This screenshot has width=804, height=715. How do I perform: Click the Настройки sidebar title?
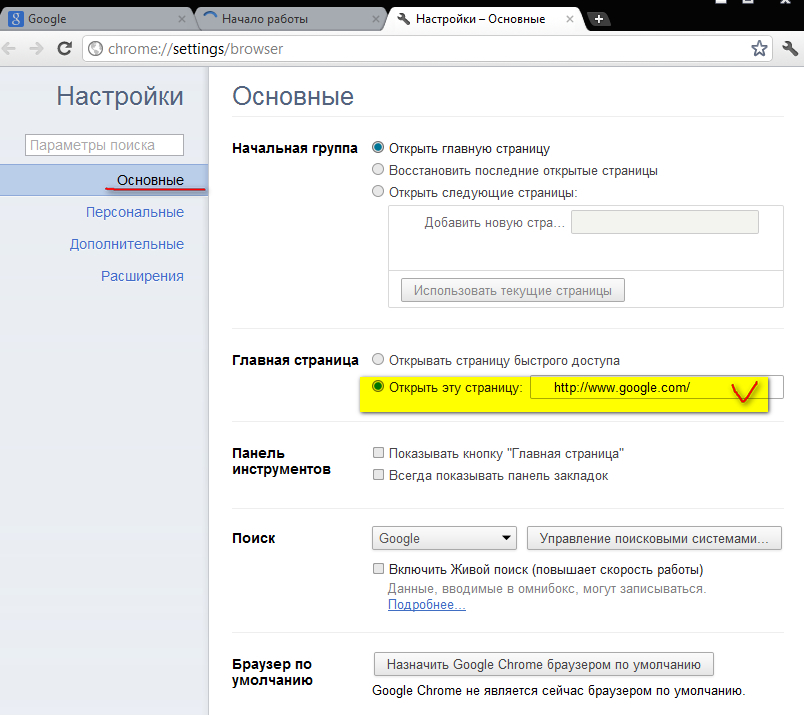120,96
